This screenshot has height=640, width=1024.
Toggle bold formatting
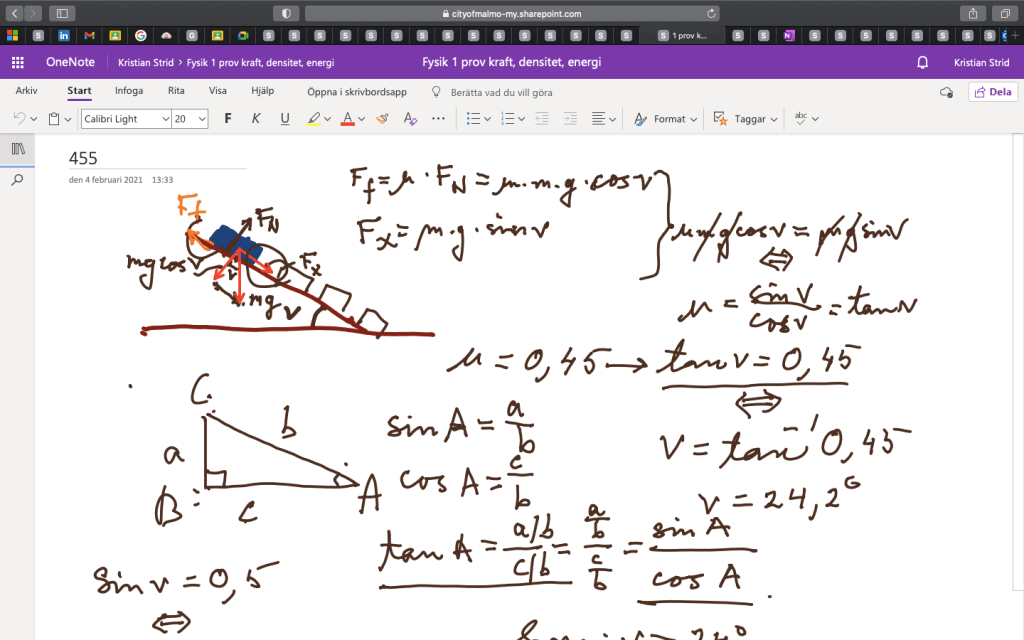tap(228, 118)
